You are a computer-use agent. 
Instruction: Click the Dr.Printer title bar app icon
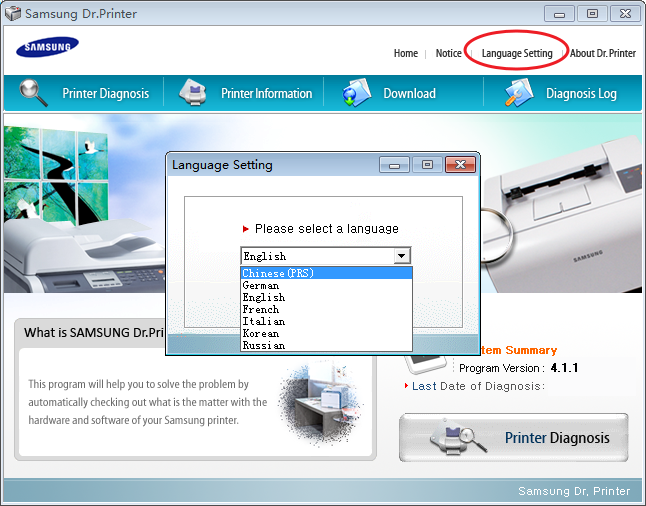tap(13, 13)
